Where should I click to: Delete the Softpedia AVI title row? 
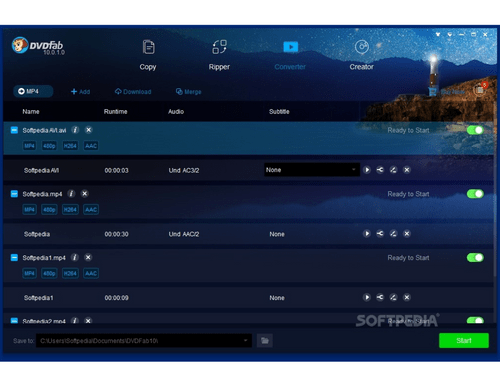pyautogui.click(x=407, y=170)
